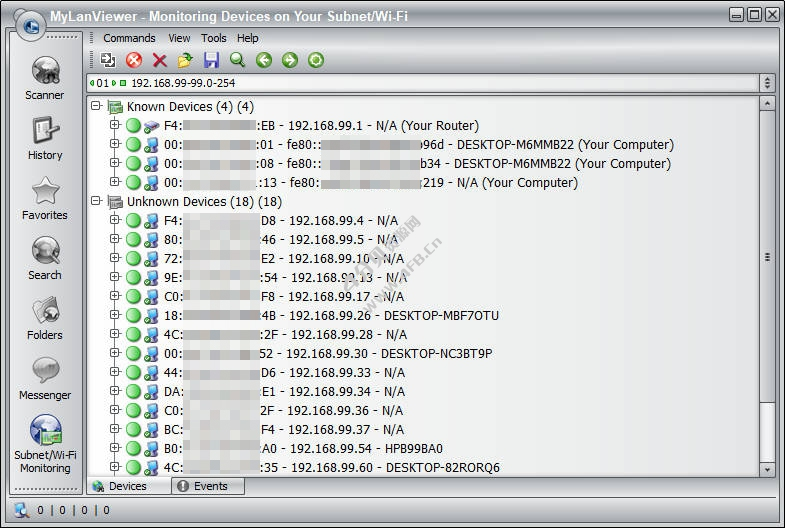785x528 pixels.
Task: Click the scrollbar down arrow of device list
Action: (767, 469)
